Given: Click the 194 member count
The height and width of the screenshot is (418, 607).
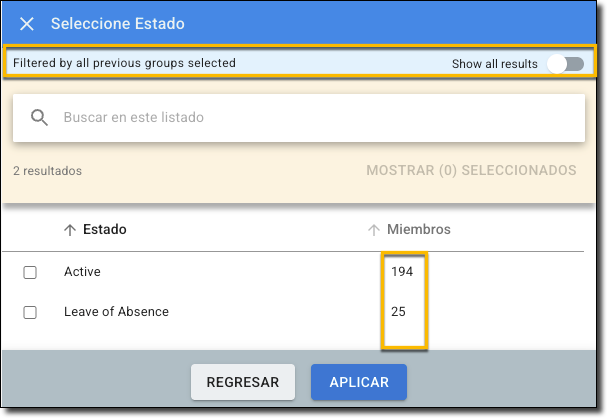Looking at the screenshot, I should (x=402, y=272).
